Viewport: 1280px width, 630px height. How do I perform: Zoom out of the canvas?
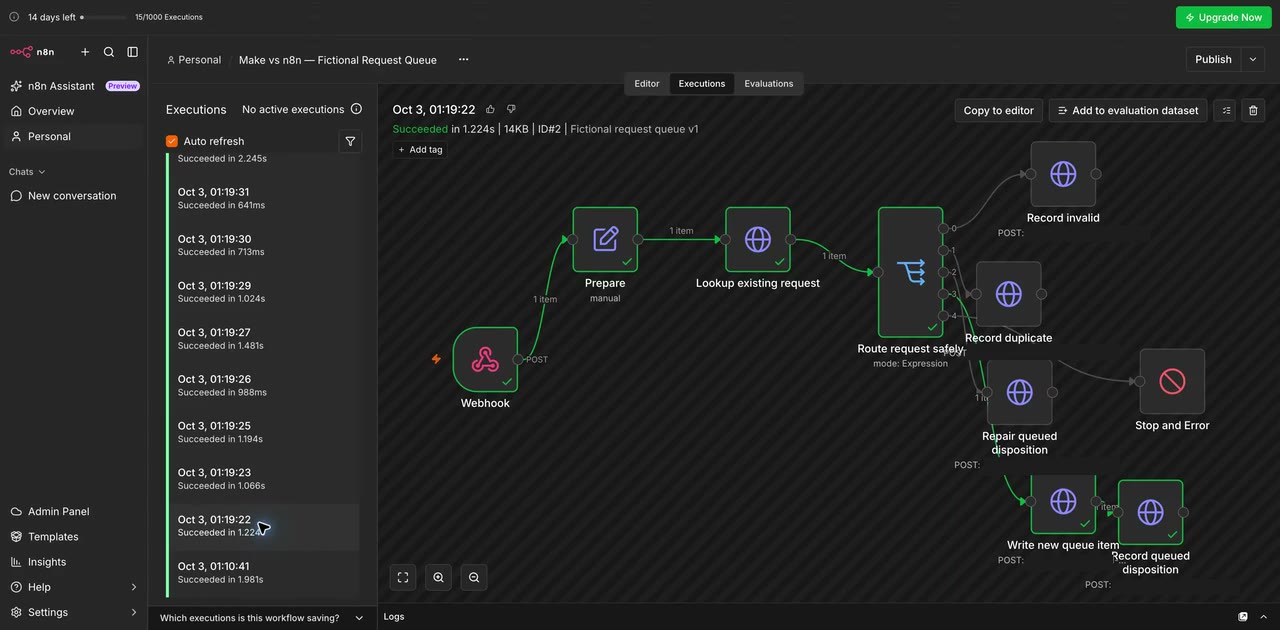[x=474, y=577]
